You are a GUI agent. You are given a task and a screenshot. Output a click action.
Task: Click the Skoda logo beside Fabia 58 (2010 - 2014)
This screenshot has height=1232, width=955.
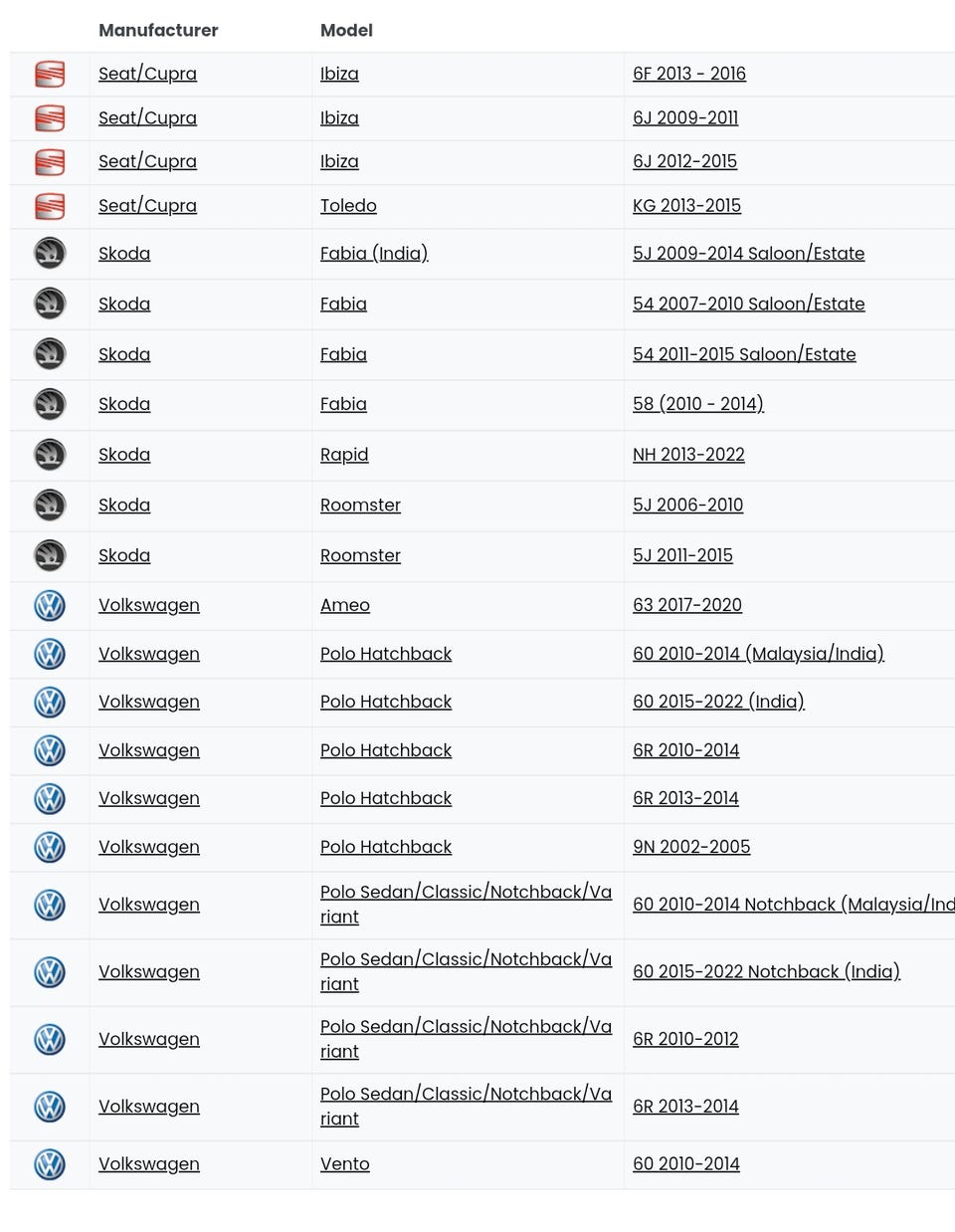pyautogui.click(x=50, y=404)
